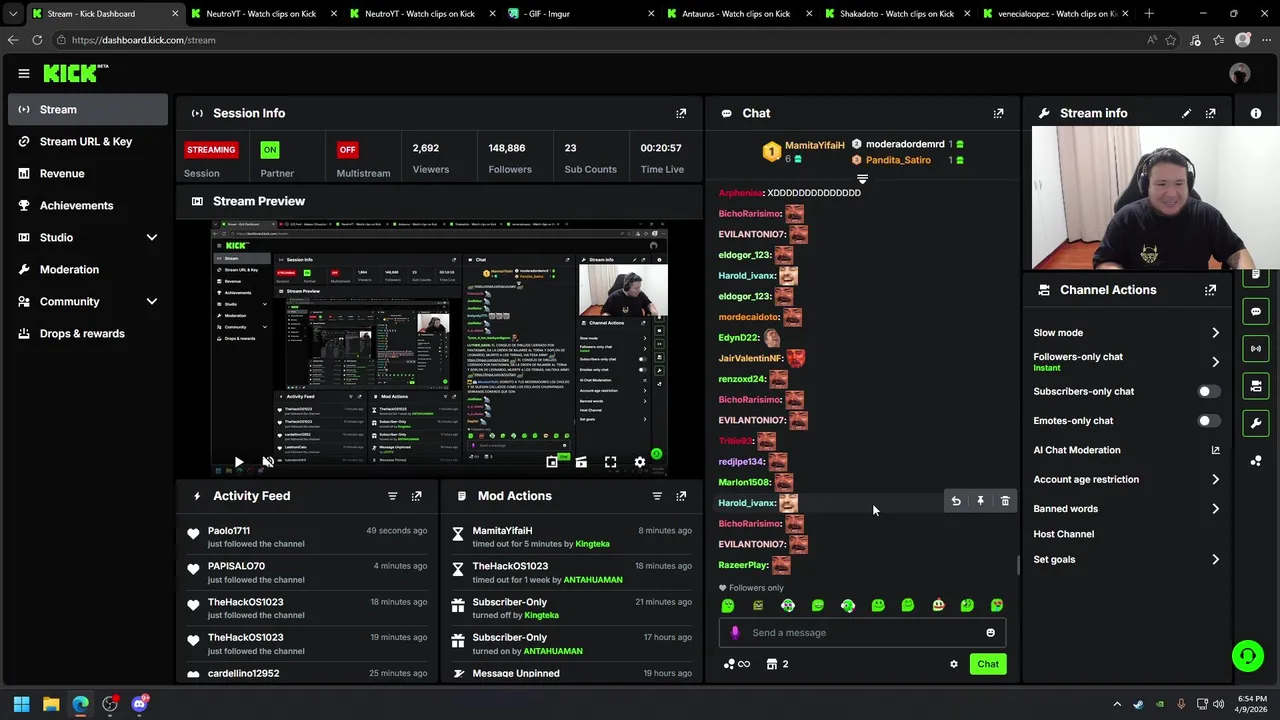The width and height of the screenshot is (1280, 720).
Task: Collapse the chat leaderboard arrow
Action: (x=862, y=180)
